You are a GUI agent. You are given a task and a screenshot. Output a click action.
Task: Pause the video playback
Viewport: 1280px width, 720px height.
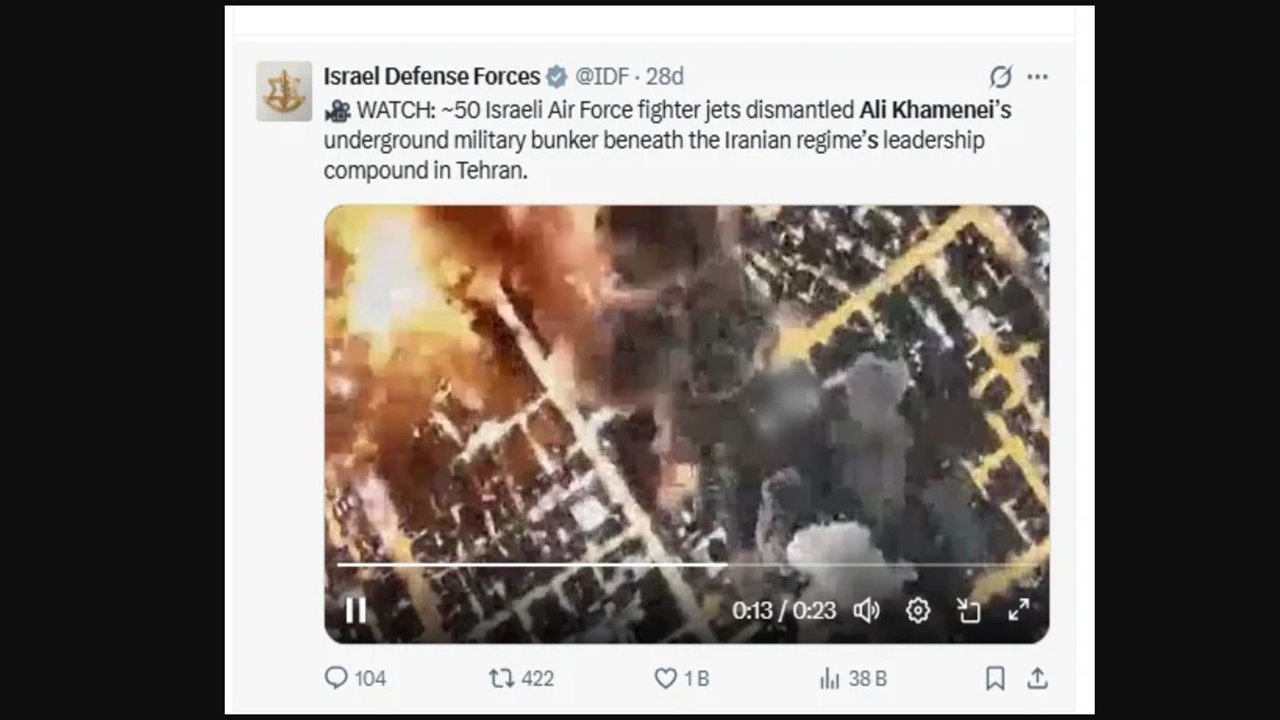click(x=355, y=610)
